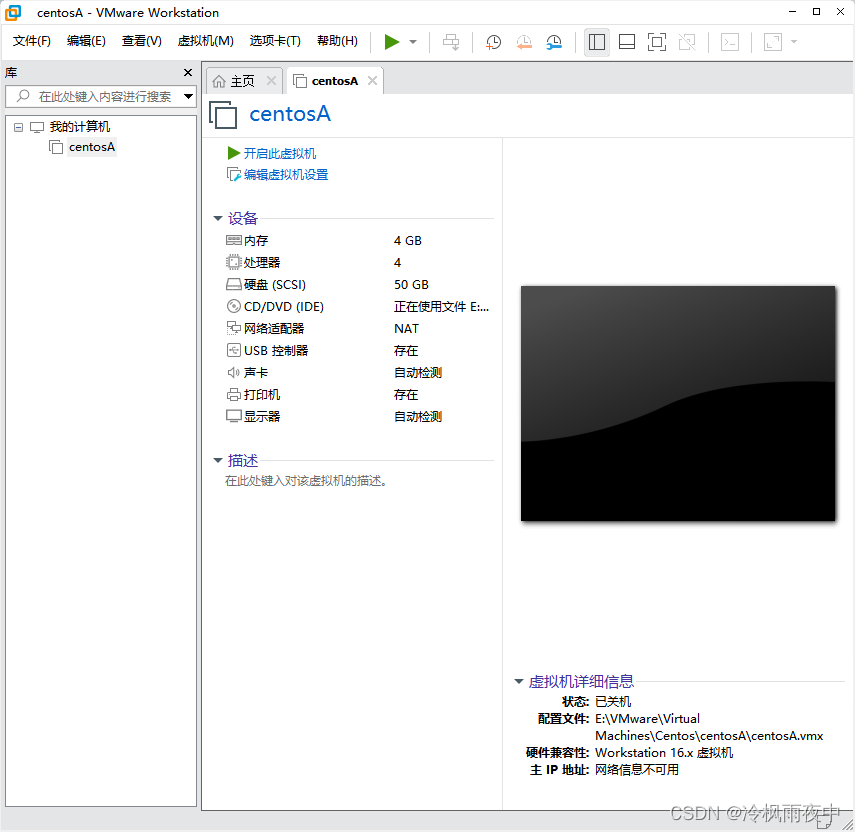Click 开启此虚拟机 link
855x832 pixels.
(280, 154)
